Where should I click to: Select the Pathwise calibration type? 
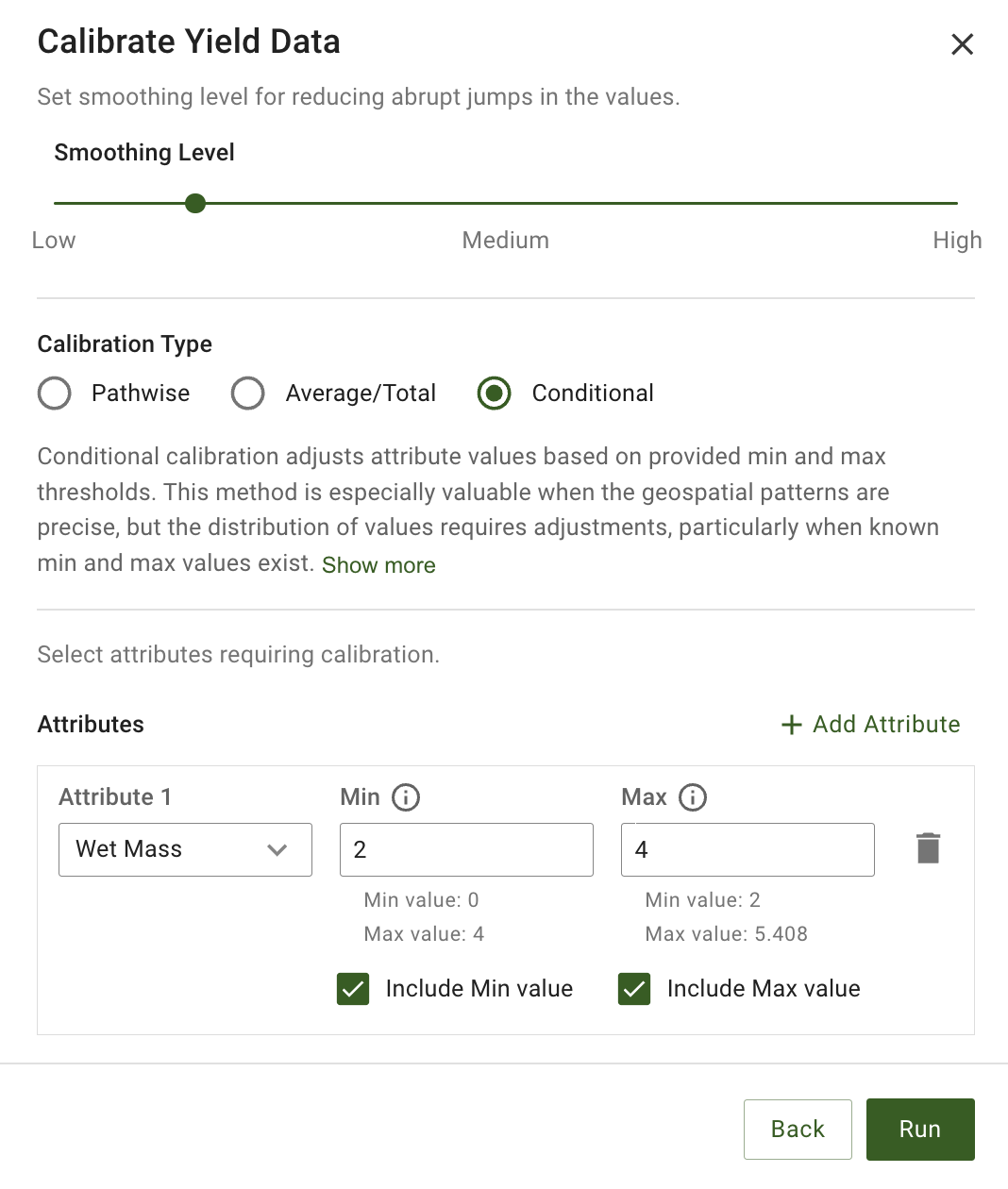[x=55, y=394]
